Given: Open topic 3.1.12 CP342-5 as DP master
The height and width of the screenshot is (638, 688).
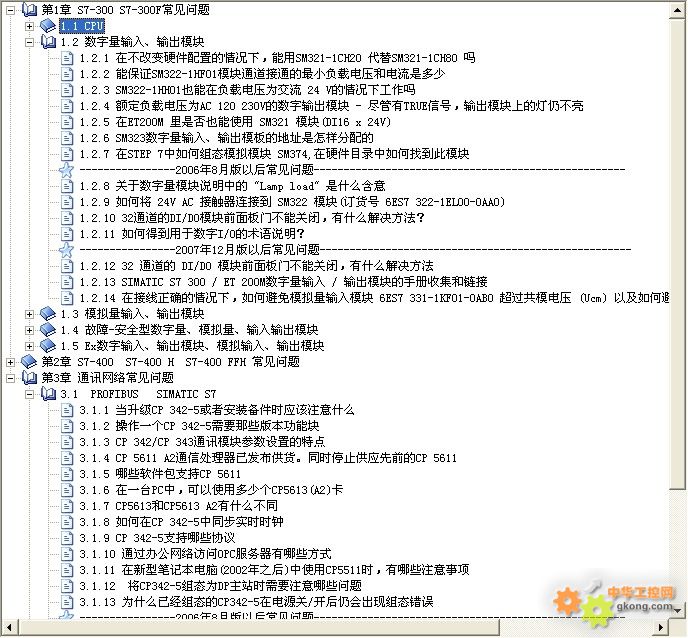Looking at the screenshot, I should (x=220, y=586).
